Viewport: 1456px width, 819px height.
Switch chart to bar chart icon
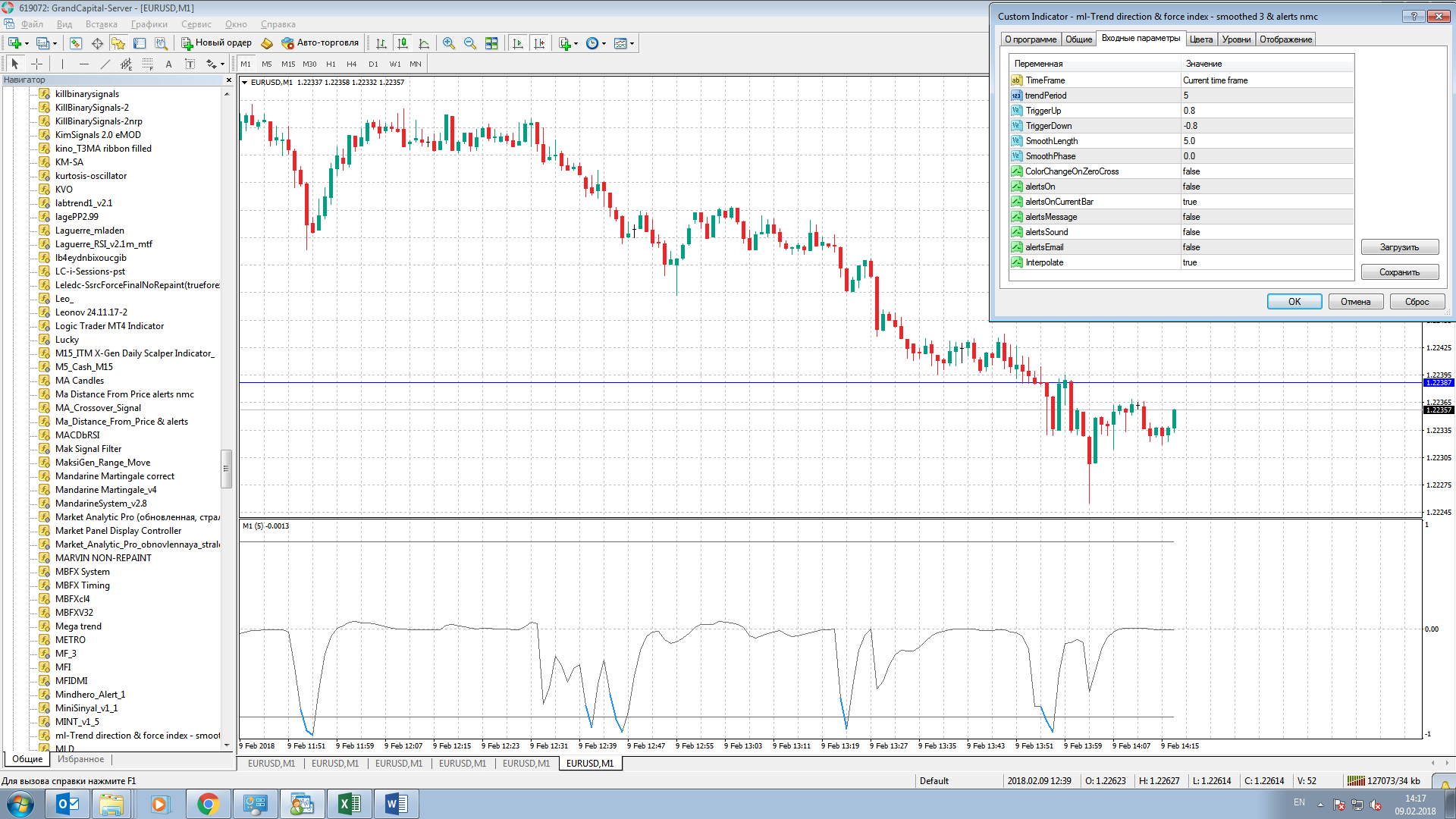tap(381, 43)
